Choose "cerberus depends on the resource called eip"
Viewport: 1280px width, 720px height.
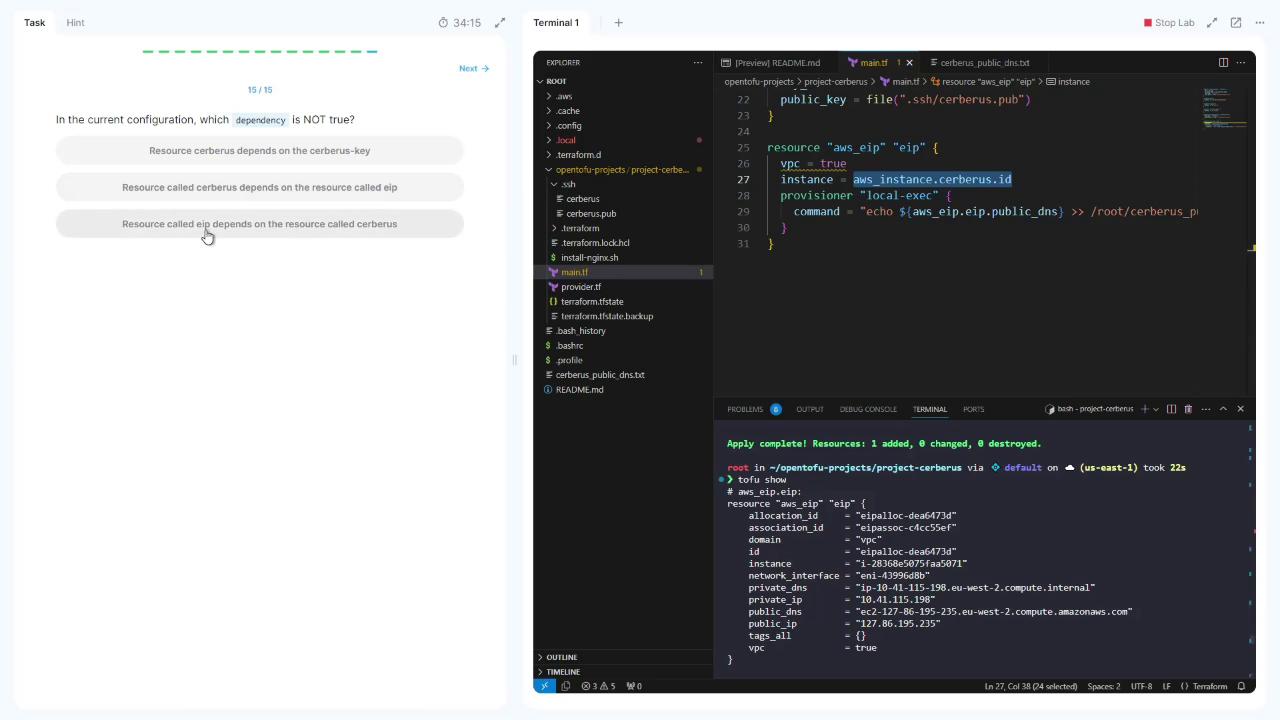point(260,187)
